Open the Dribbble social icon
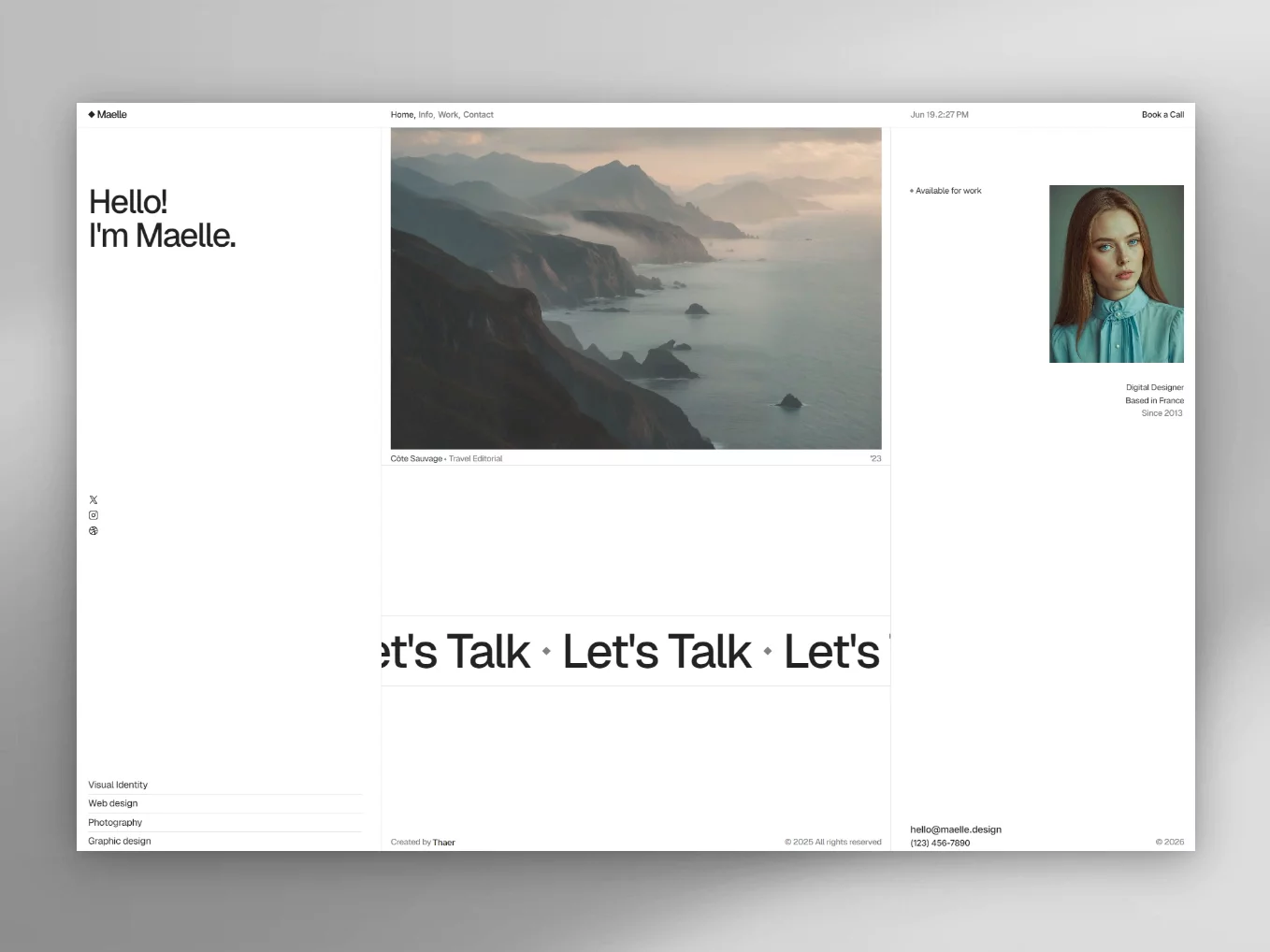Image resolution: width=1270 pixels, height=952 pixels. (x=94, y=531)
